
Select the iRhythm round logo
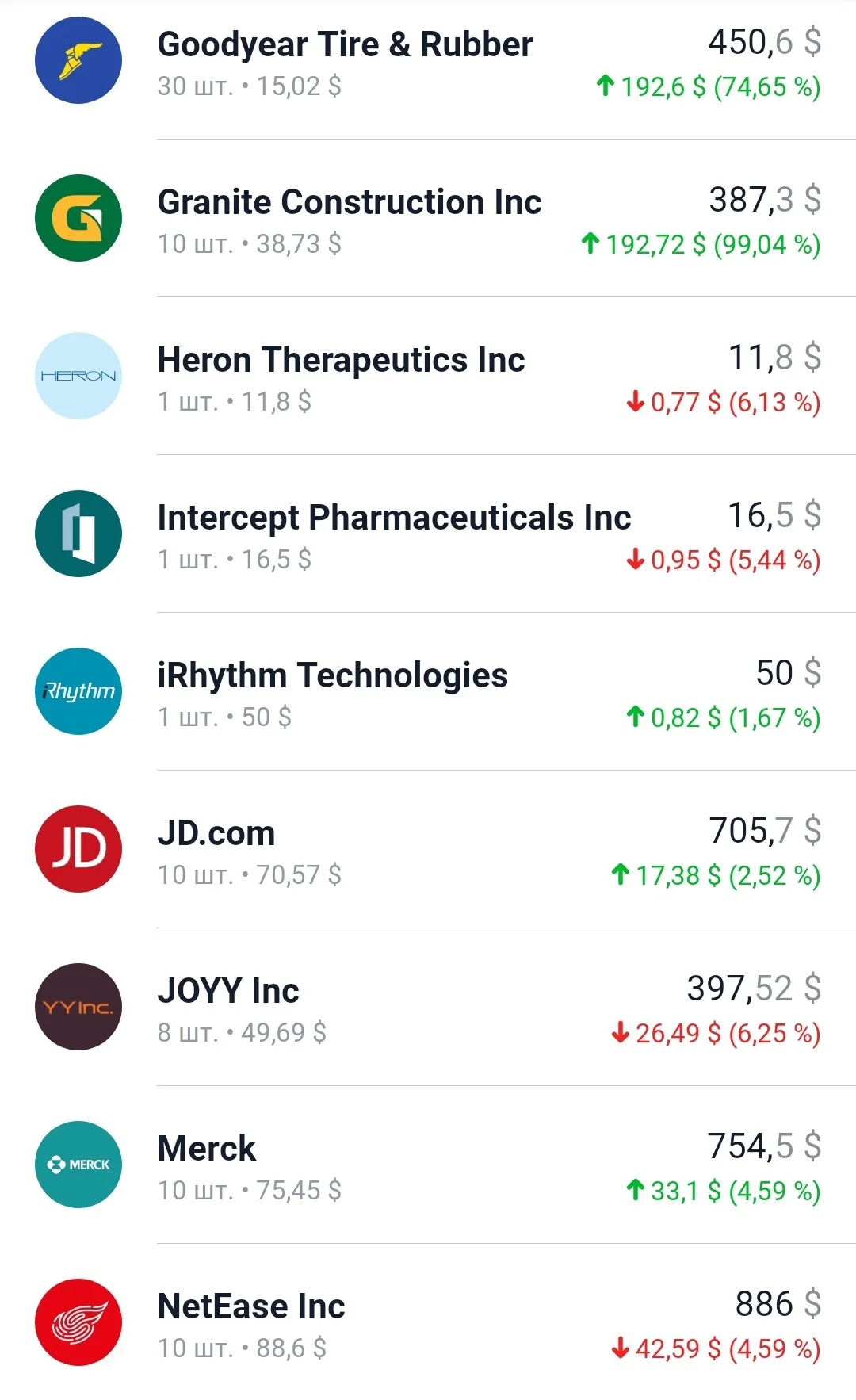[78, 691]
